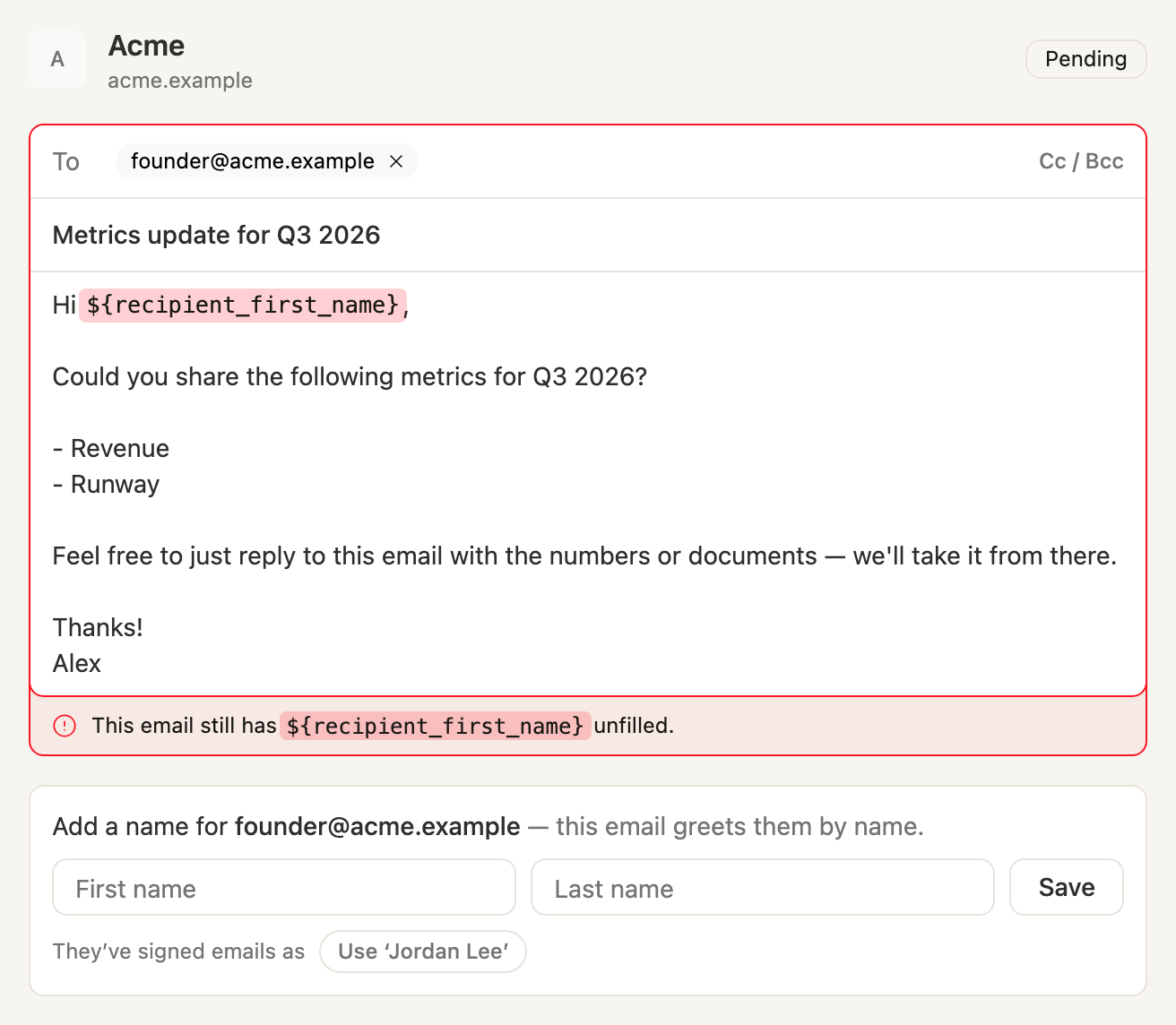
Task: Save the recipient name
Action: click(1066, 887)
